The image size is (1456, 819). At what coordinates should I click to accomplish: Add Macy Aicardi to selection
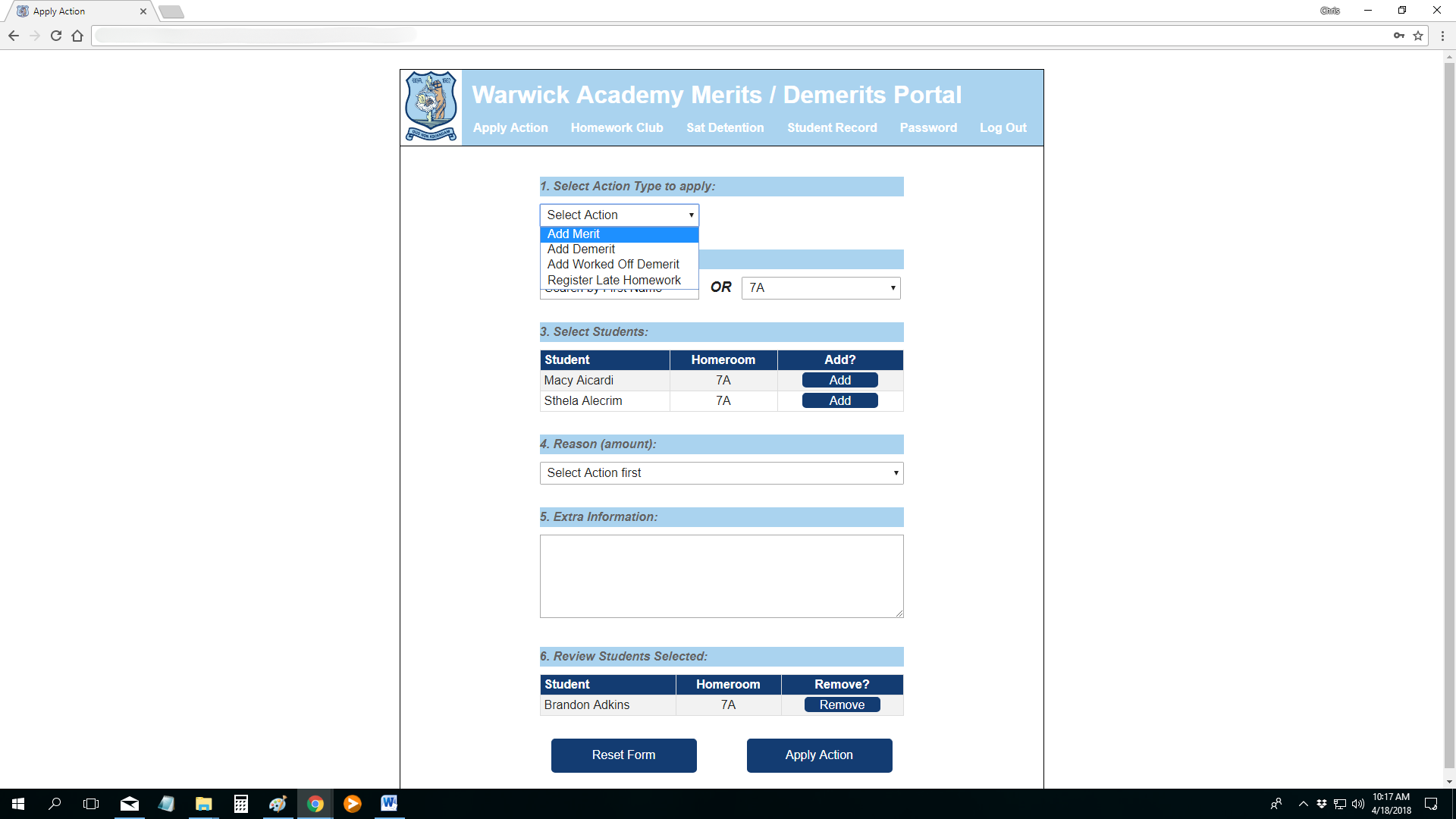(x=839, y=380)
